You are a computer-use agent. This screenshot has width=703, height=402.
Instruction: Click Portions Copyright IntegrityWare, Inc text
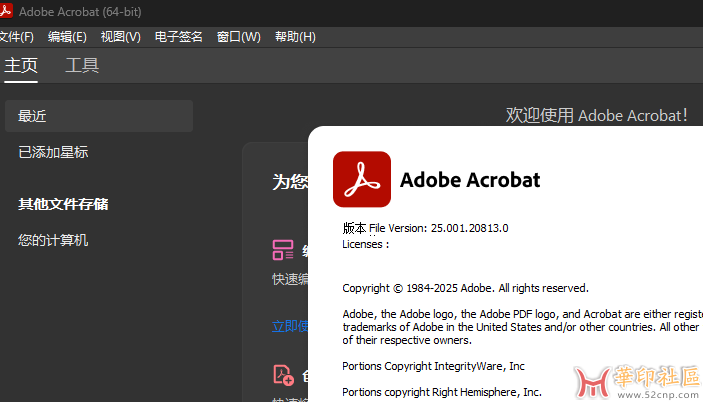433,366
